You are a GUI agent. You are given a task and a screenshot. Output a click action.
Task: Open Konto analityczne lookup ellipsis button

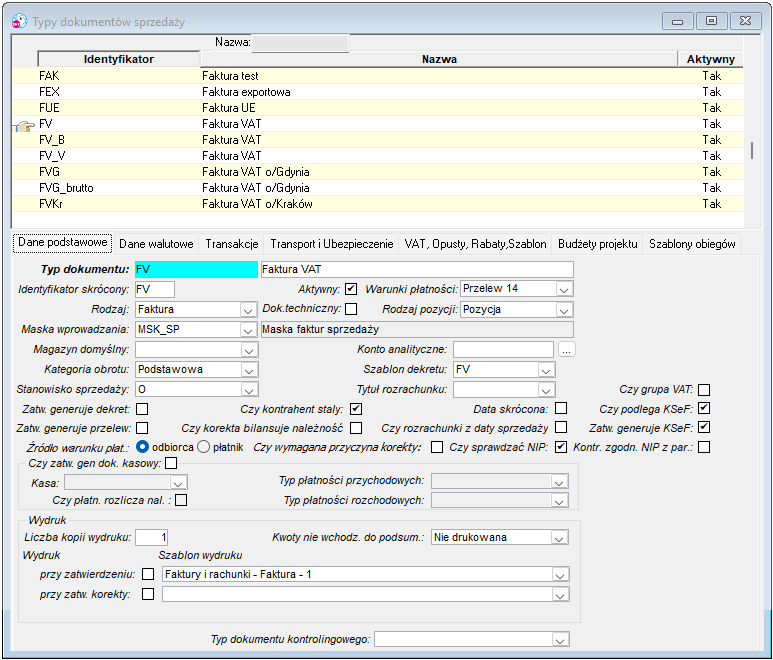[567, 350]
